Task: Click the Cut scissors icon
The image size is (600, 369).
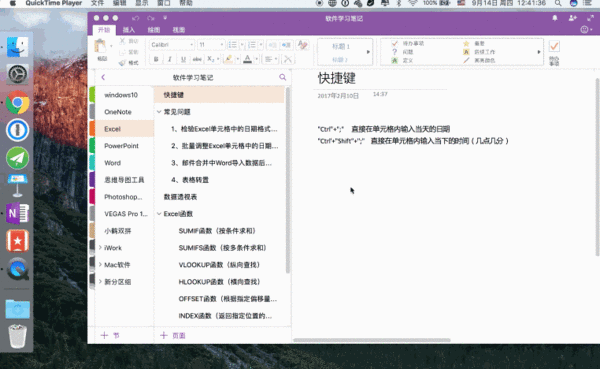Action: (122, 41)
